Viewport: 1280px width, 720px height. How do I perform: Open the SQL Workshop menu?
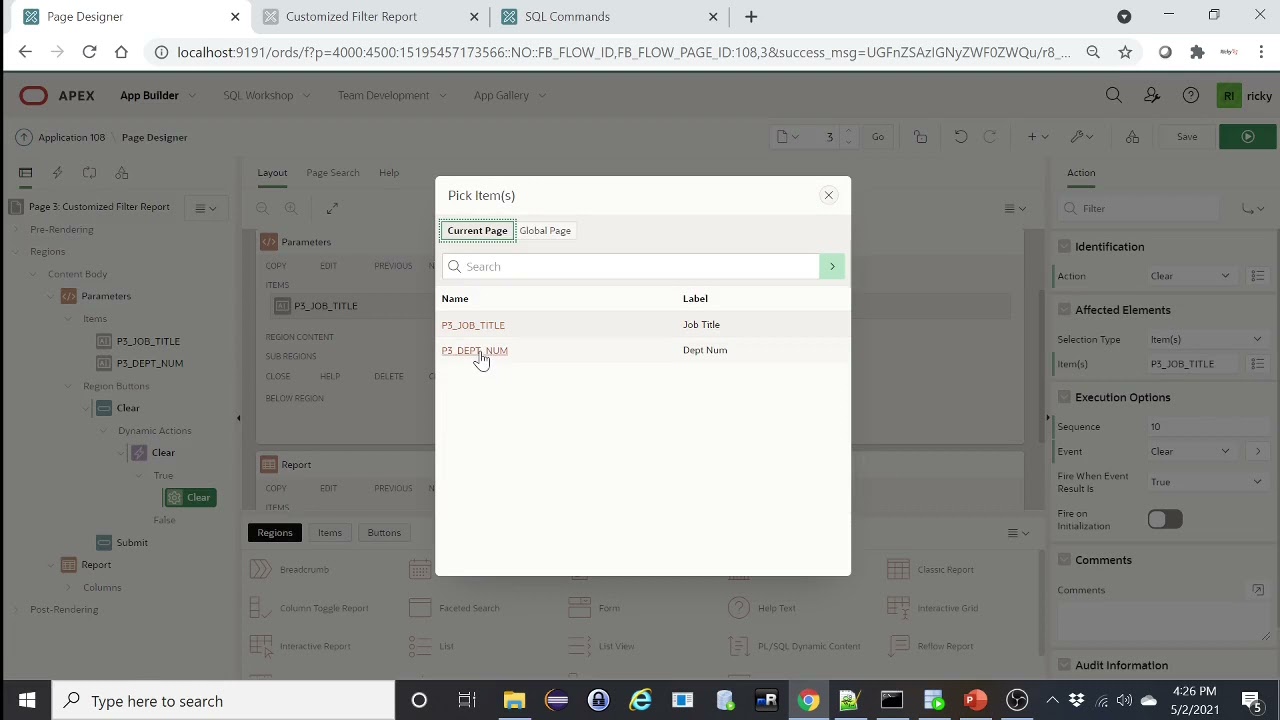(x=267, y=95)
